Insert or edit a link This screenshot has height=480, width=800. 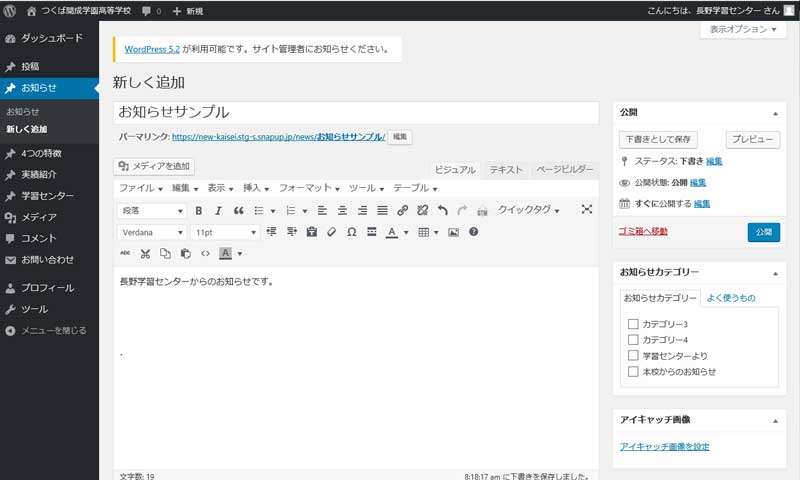click(x=403, y=210)
